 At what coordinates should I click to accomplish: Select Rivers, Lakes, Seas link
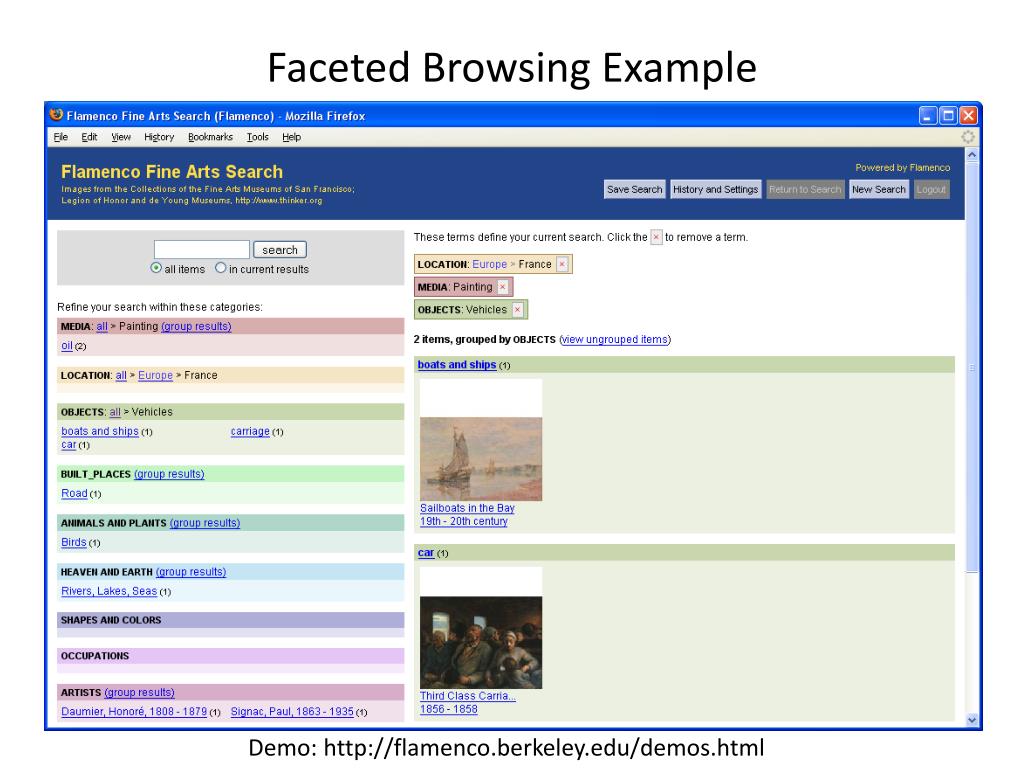click(109, 591)
